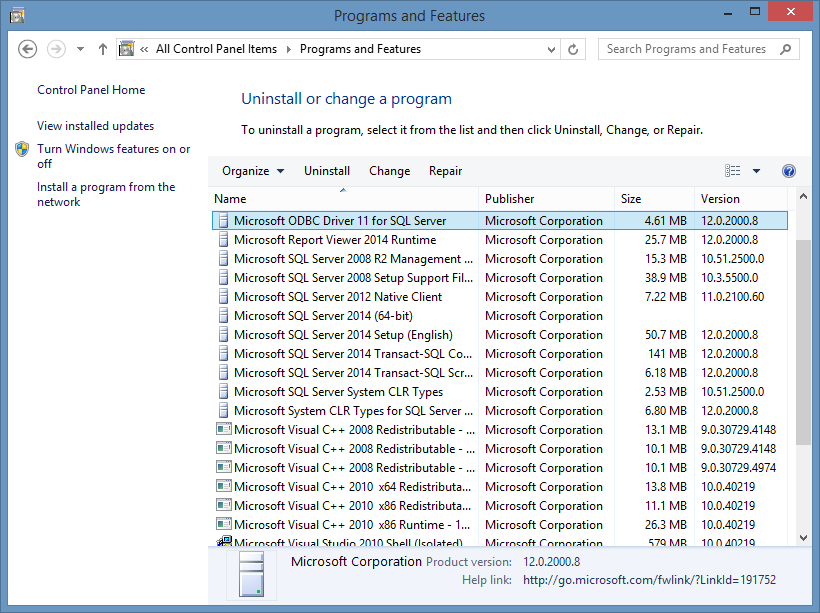The height and width of the screenshot is (613, 820).
Task: Go up one level with Up arrow
Action: pos(102,49)
